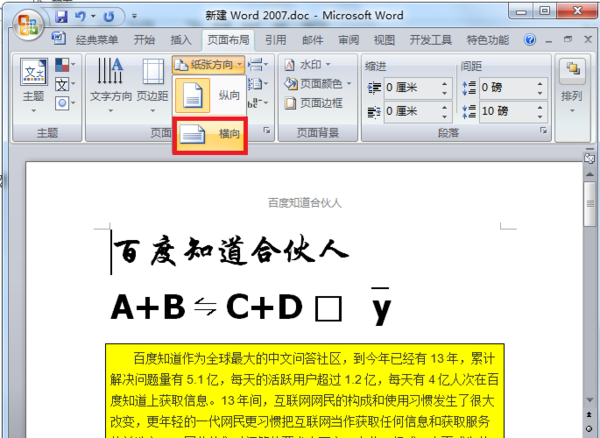Image resolution: width=600 pixels, height=438 pixels.
Task: Increase spacing before with up arrow
Action: click(x=540, y=83)
